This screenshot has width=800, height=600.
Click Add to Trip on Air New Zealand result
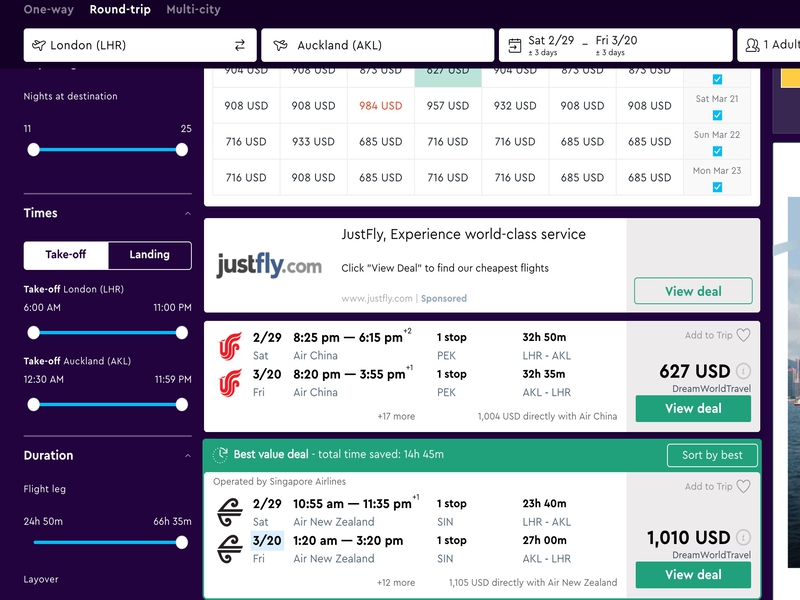pyautogui.click(x=708, y=486)
